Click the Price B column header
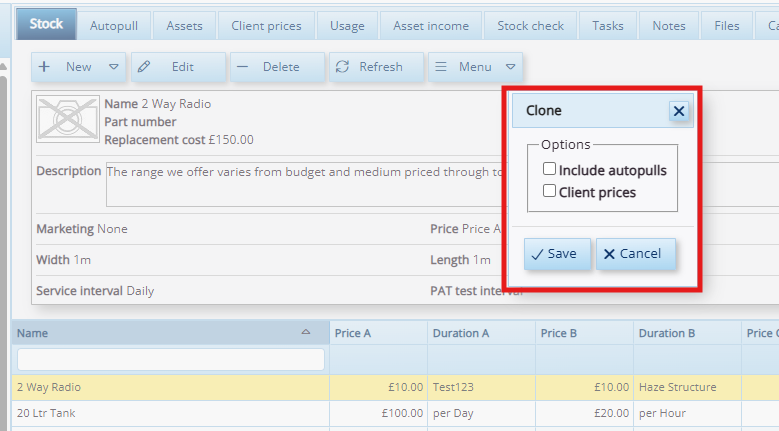This screenshot has height=431, width=779. click(584, 333)
